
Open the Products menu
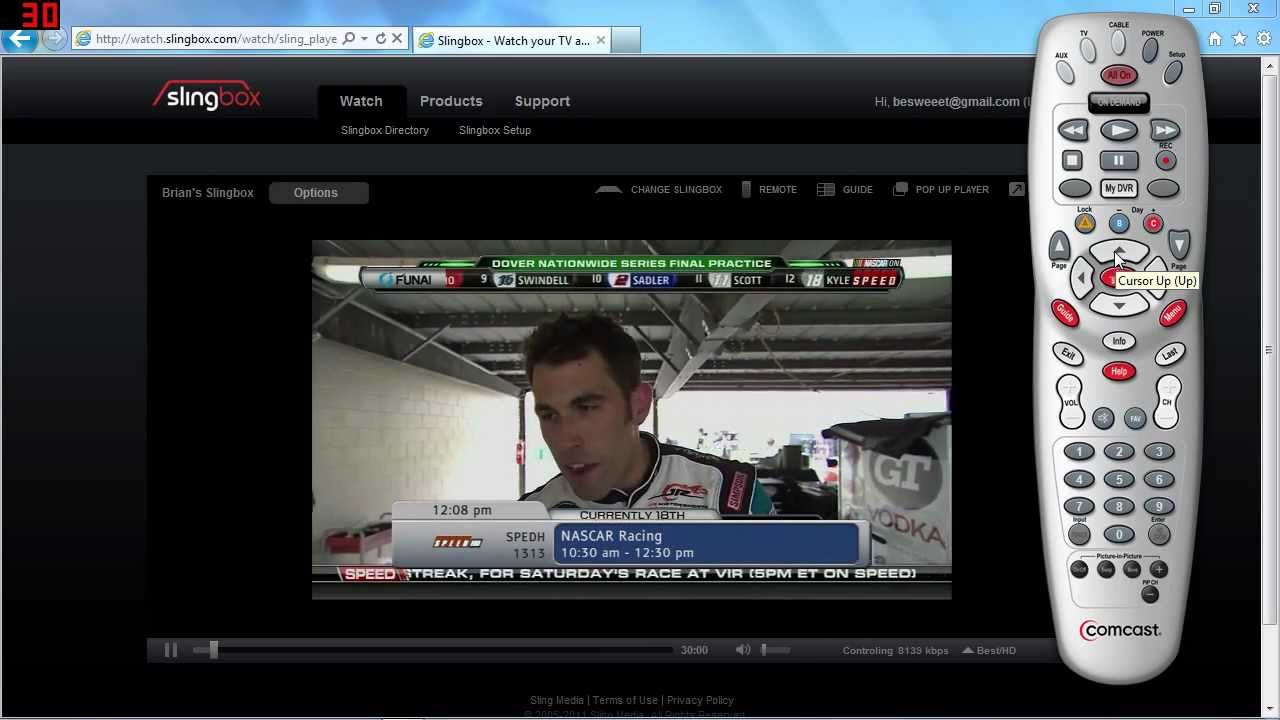451,101
